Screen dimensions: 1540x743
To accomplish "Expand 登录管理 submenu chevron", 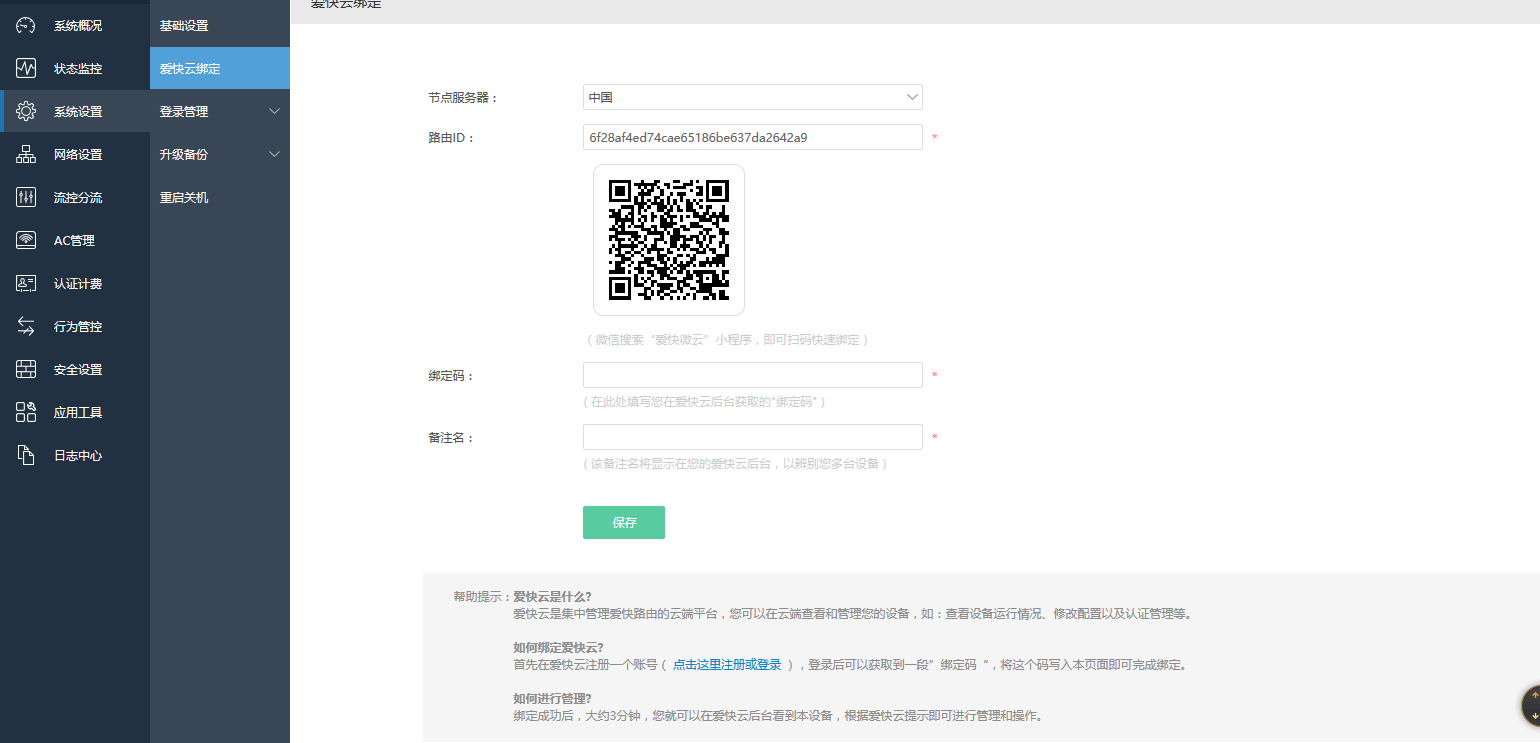I will point(275,112).
